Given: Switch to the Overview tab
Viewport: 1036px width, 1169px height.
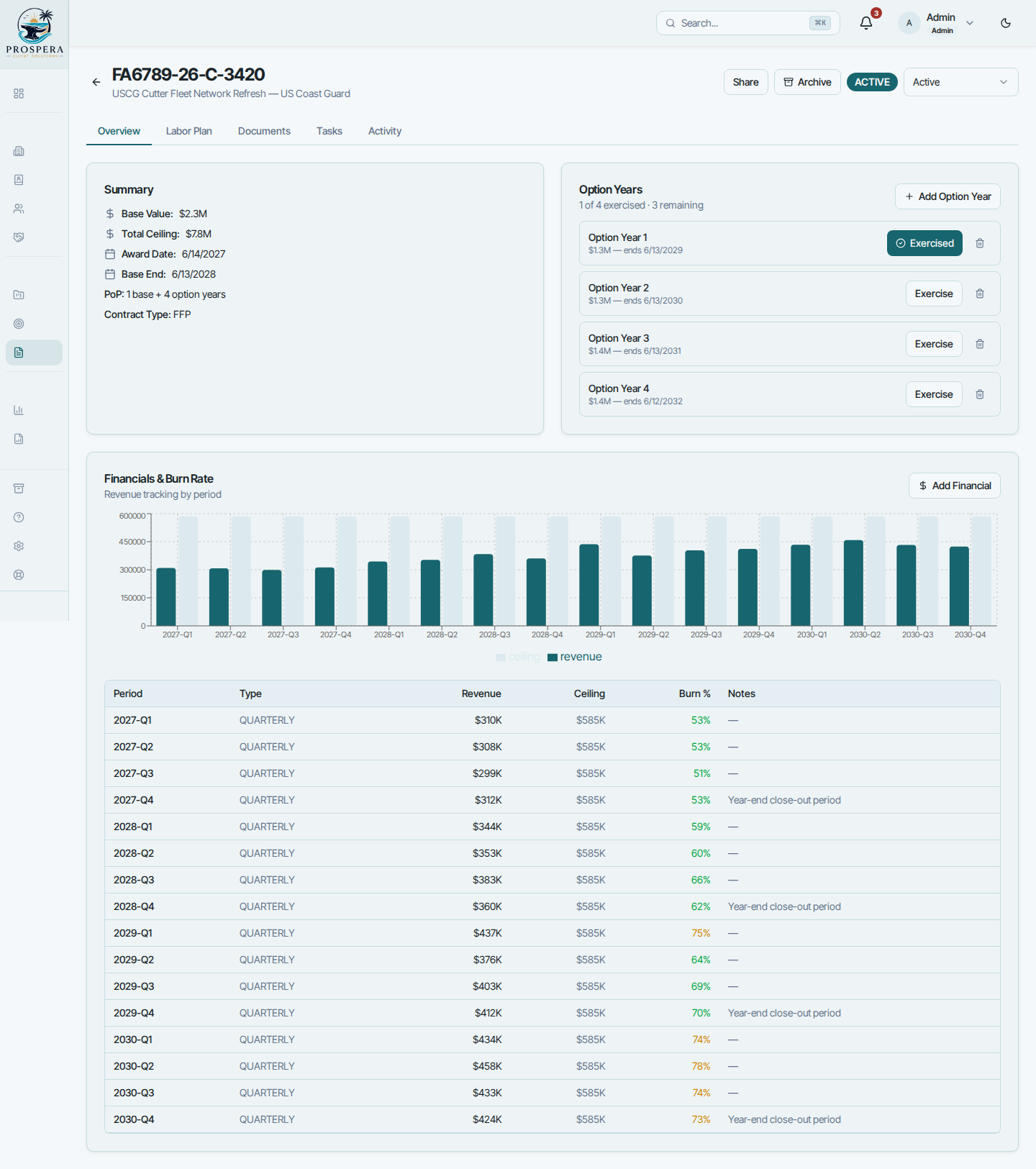Looking at the screenshot, I should pyautogui.click(x=119, y=131).
